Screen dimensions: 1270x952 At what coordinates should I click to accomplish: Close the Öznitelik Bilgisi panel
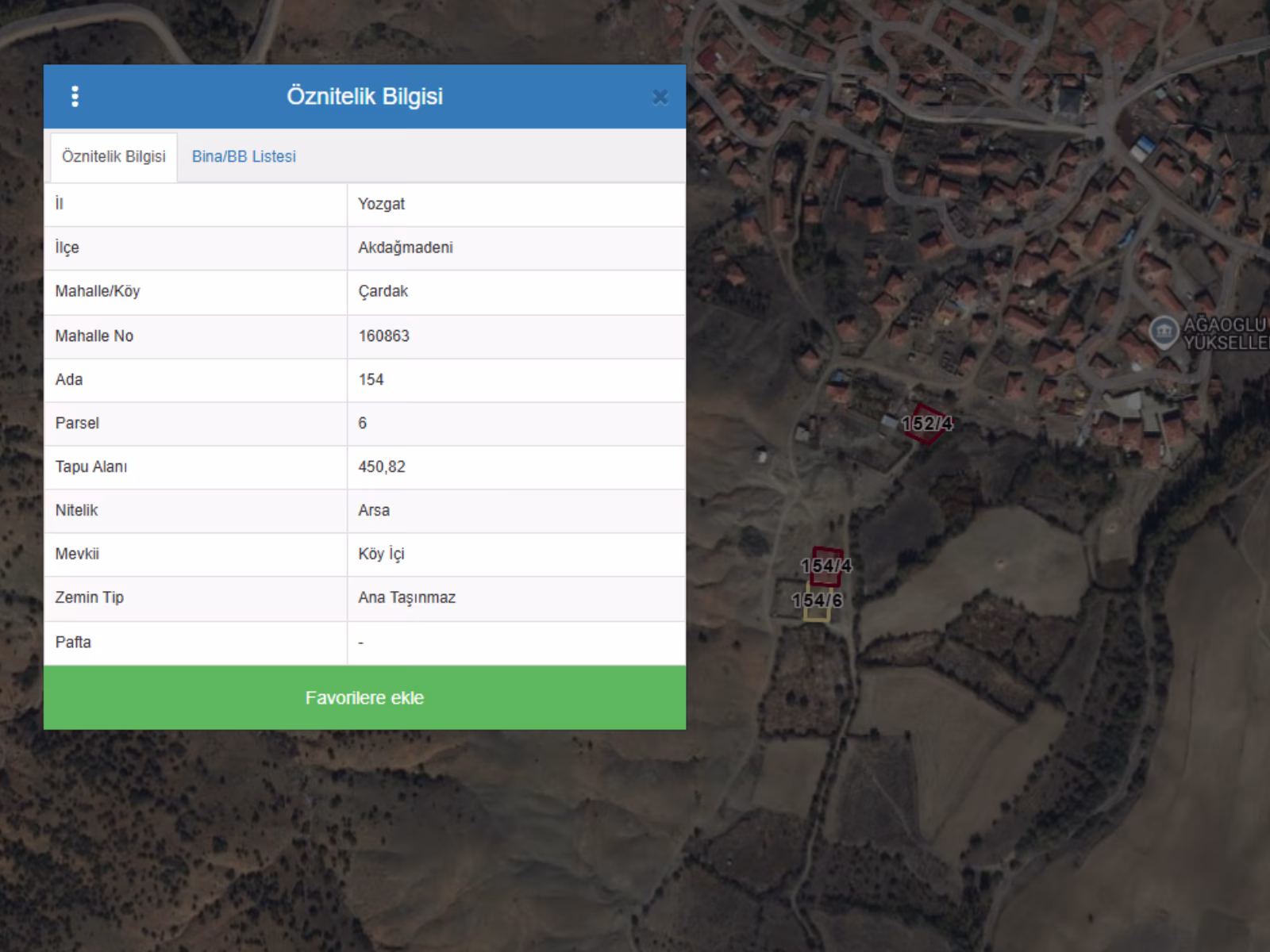tap(660, 97)
